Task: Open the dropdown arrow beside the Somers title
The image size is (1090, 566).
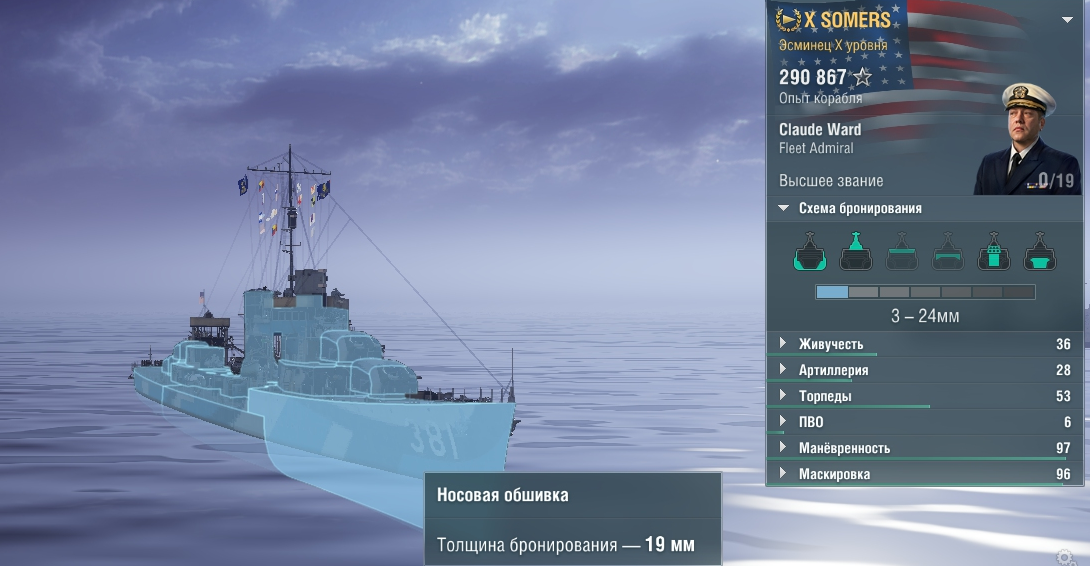Action: (1067, 19)
